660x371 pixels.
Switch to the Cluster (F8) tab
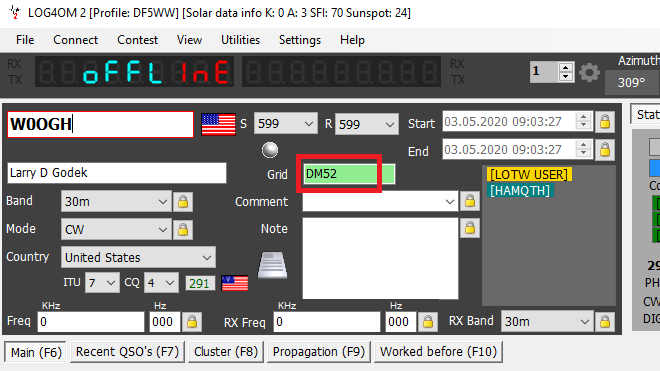point(226,352)
